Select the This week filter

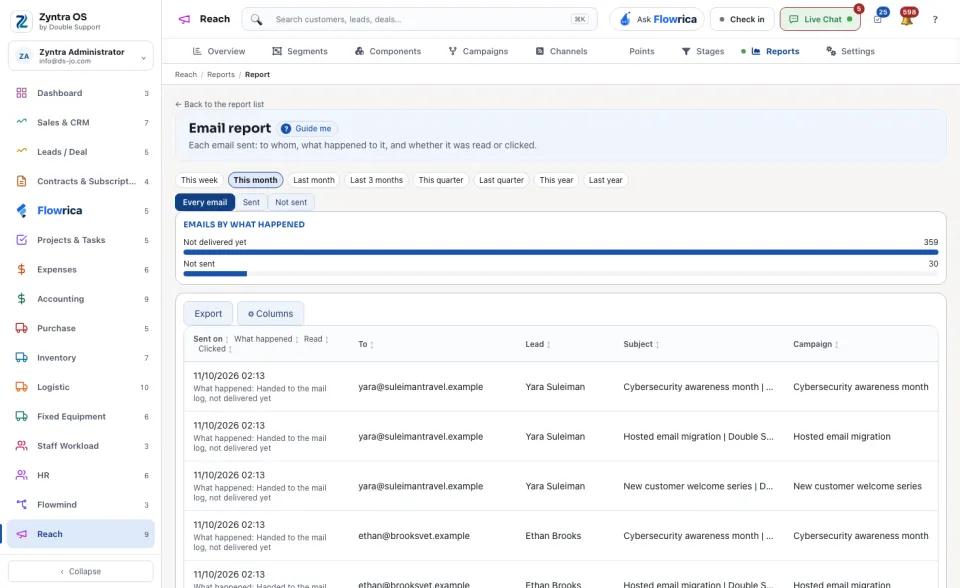(199, 180)
